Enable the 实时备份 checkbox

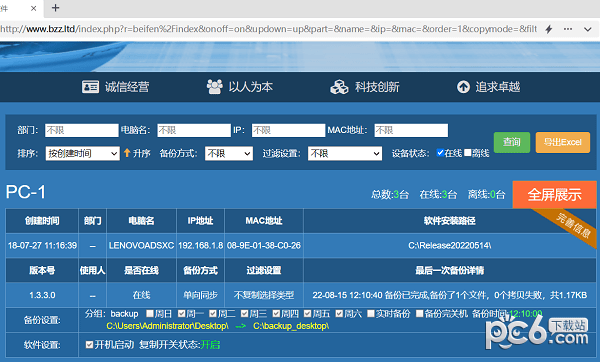[x=370, y=314]
